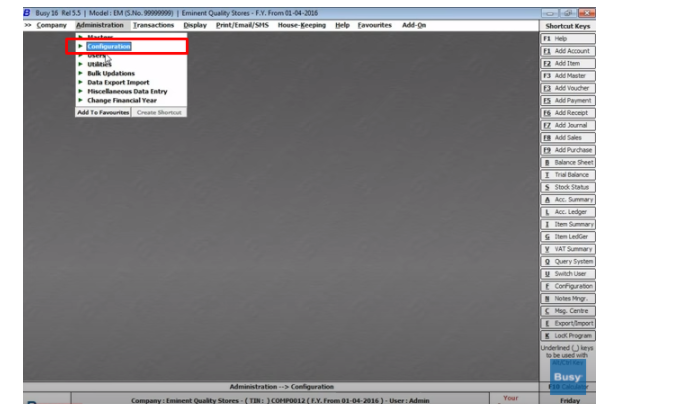The width and height of the screenshot is (687, 404).
Task: Expand arrow beside Change Financial Year
Action: pos(80,100)
